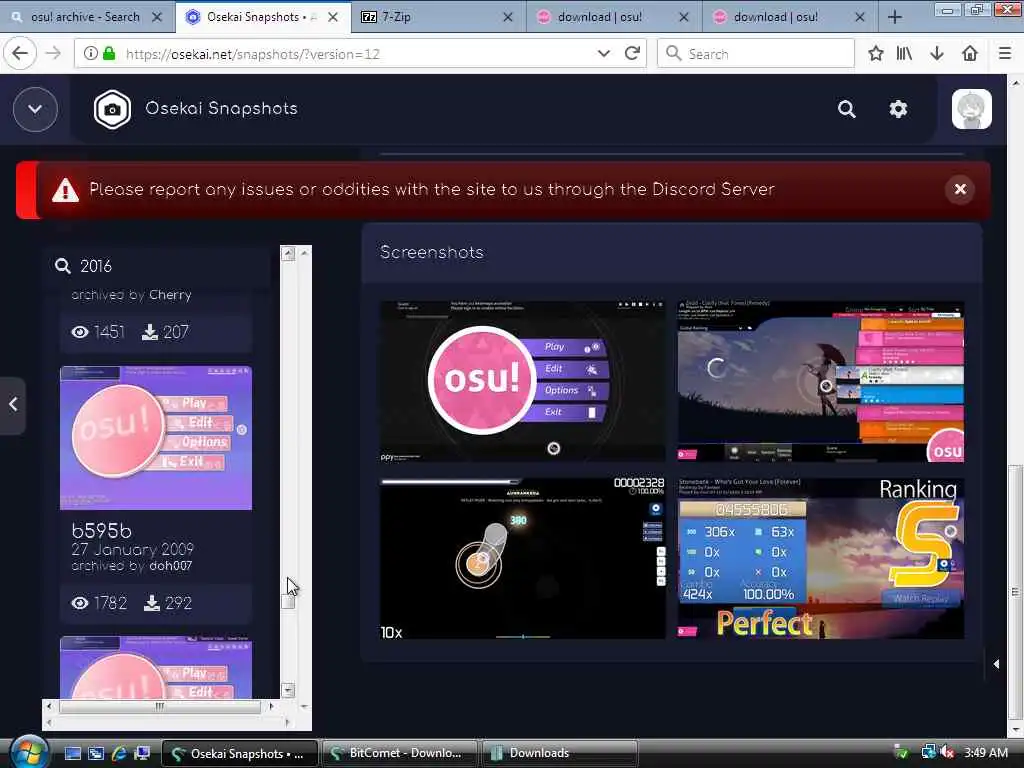Open the Osekai apps dropdown chevron

(35, 109)
